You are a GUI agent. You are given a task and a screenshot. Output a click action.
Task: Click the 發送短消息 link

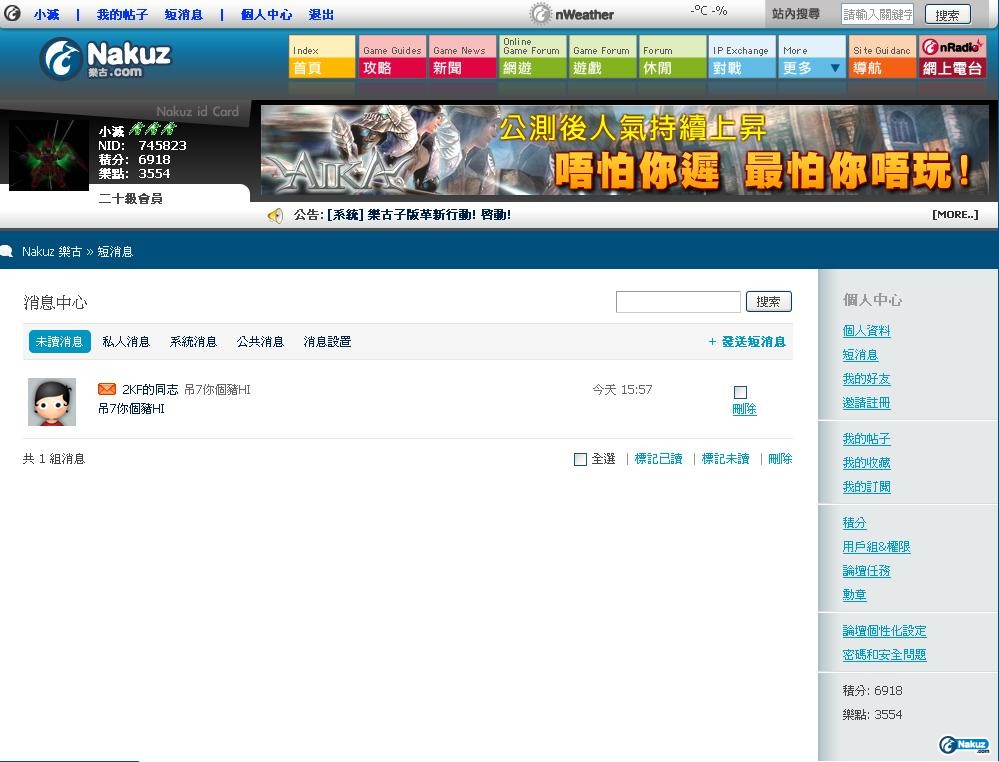click(747, 342)
